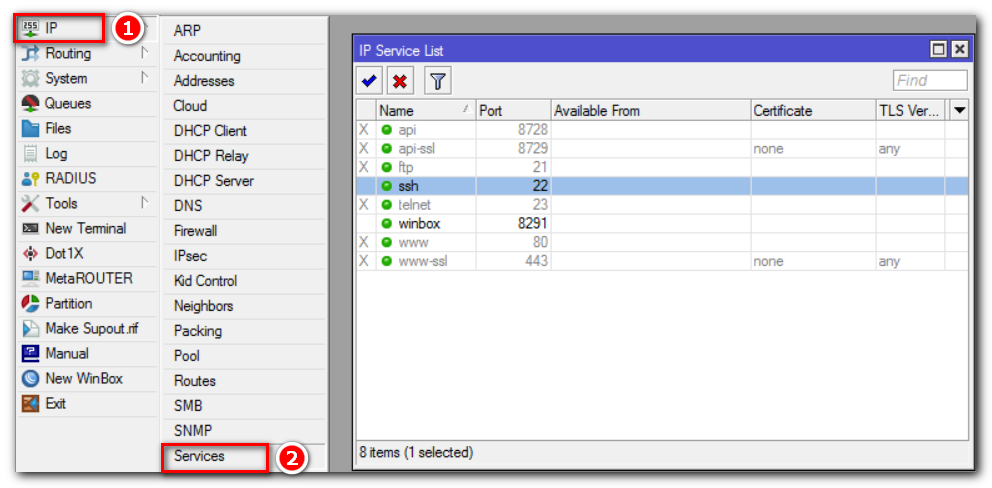Open Firewall from the IP submenu
Image resolution: width=992 pixels, height=488 pixels.
195,231
